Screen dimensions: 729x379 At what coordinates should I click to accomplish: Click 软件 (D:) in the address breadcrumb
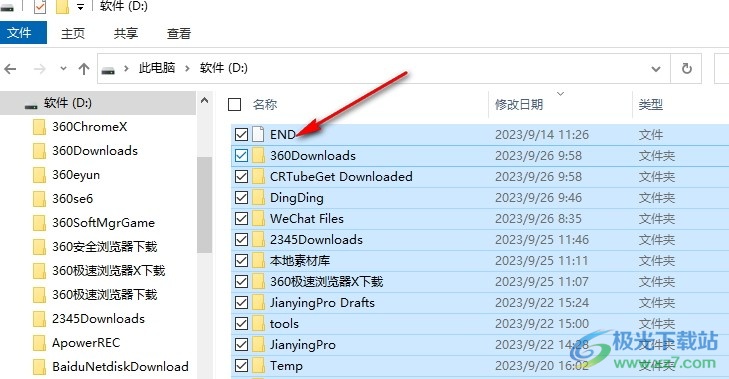(x=224, y=68)
